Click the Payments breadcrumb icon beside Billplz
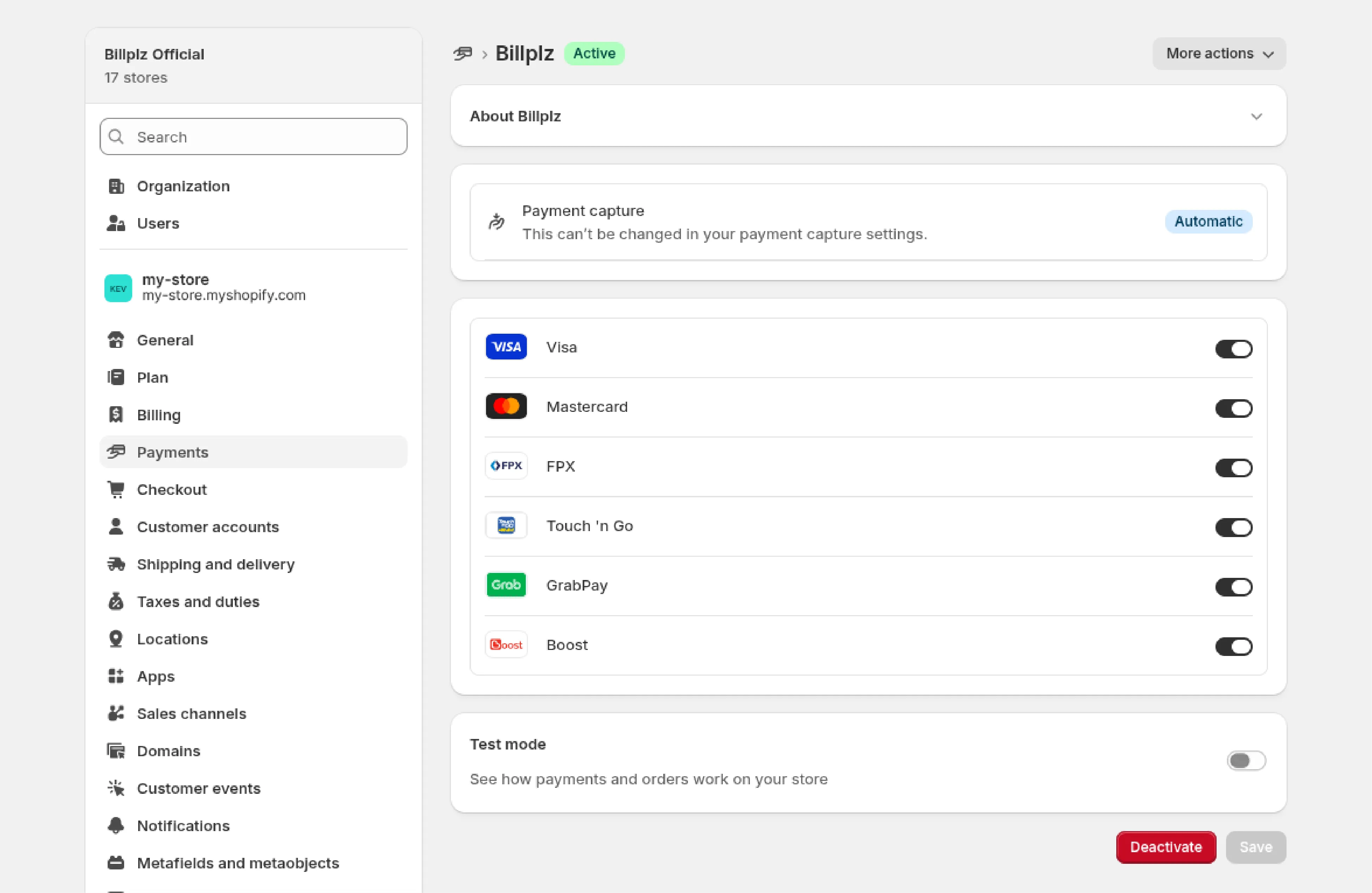1372x893 pixels. pyautogui.click(x=463, y=53)
